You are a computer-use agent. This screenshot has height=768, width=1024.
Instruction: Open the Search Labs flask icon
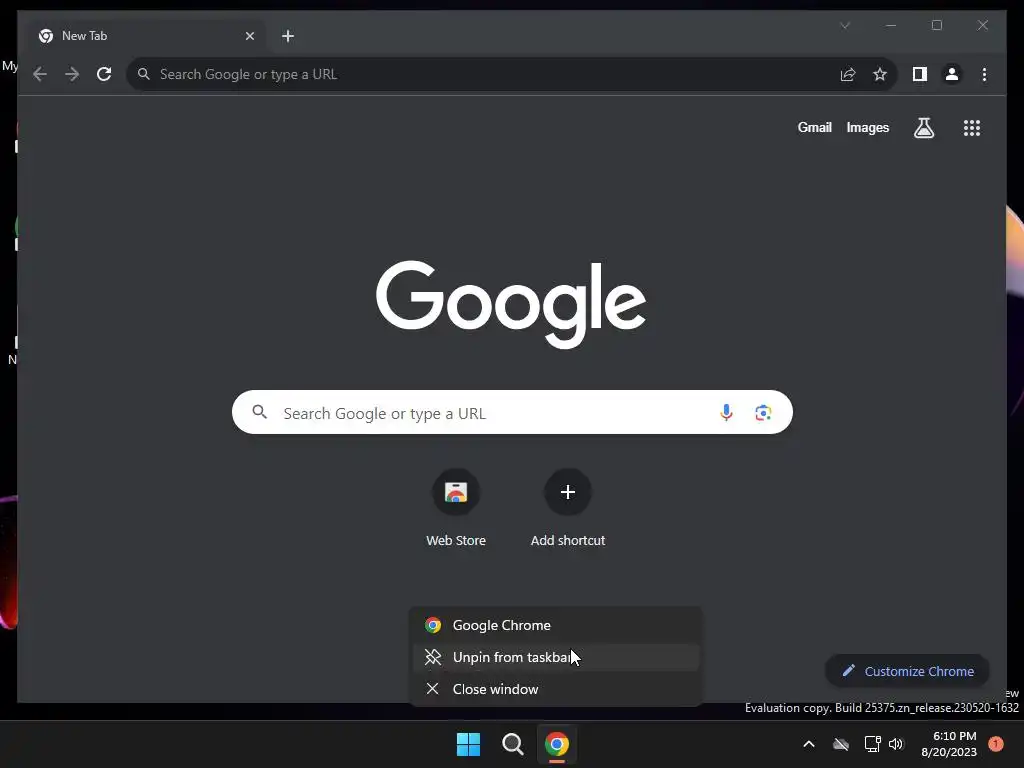923,127
